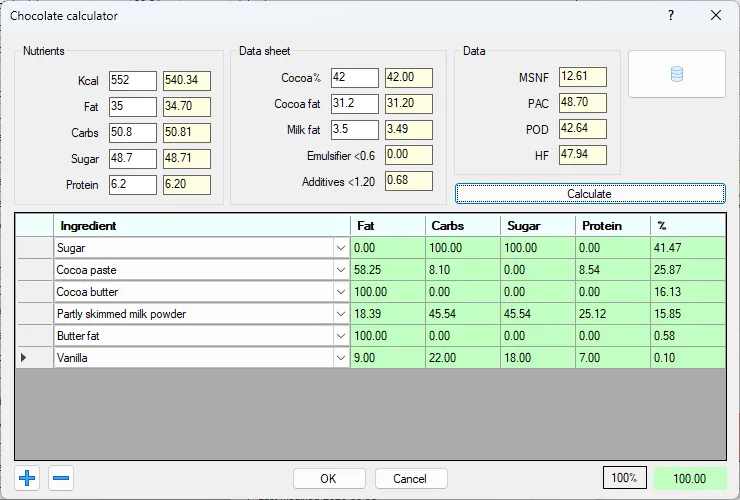The width and height of the screenshot is (740, 500).
Task: Click the calculated Sugar value 48.71
Action: (x=187, y=159)
